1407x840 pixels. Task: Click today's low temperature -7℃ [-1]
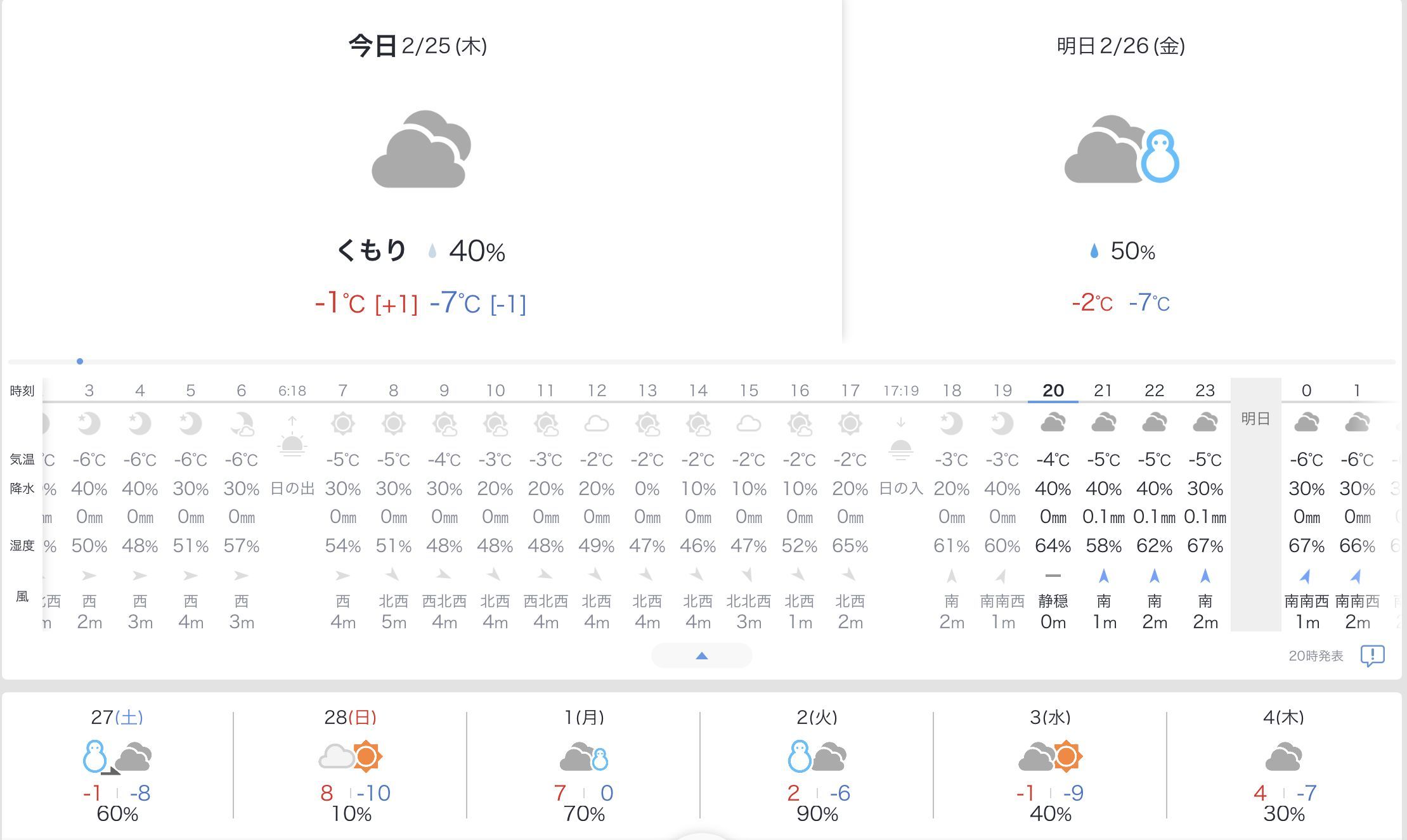478,303
